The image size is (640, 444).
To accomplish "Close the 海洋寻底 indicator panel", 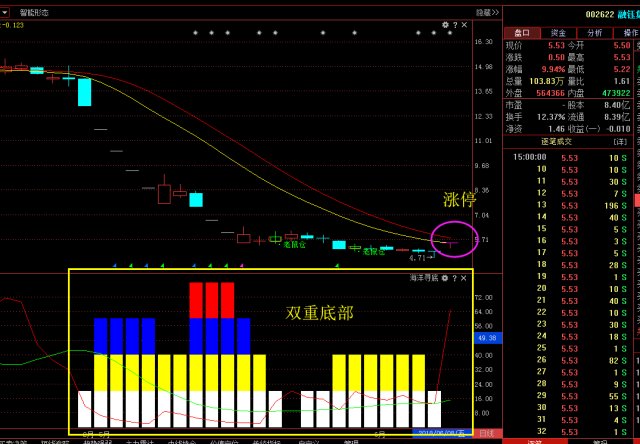I will [464, 278].
